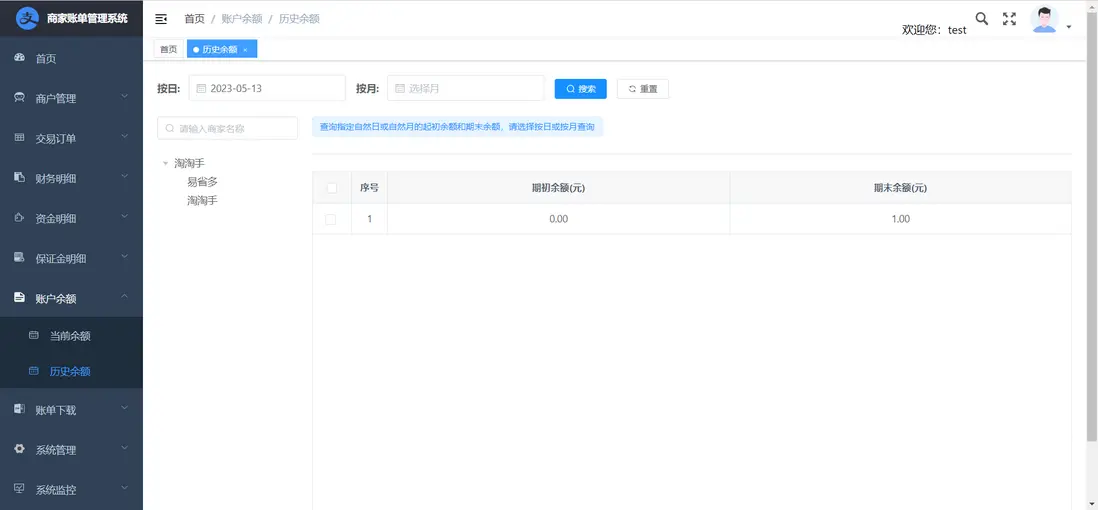The width and height of the screenshot is (1098, 510).
Task: Expand the 系统监控 menu chevron
Action: coord(125,488)
